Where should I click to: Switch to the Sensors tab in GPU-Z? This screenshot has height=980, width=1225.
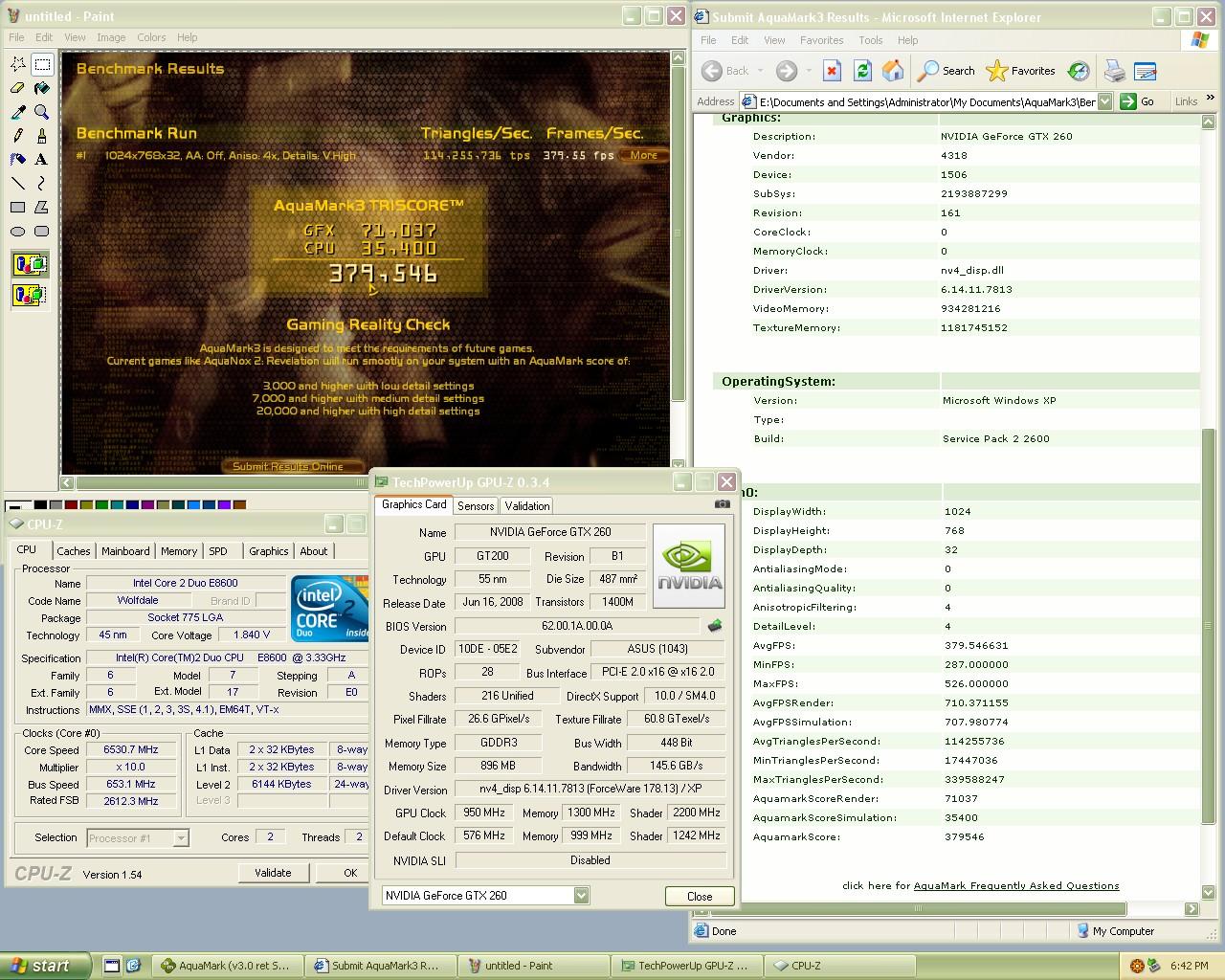click(476, 506)
